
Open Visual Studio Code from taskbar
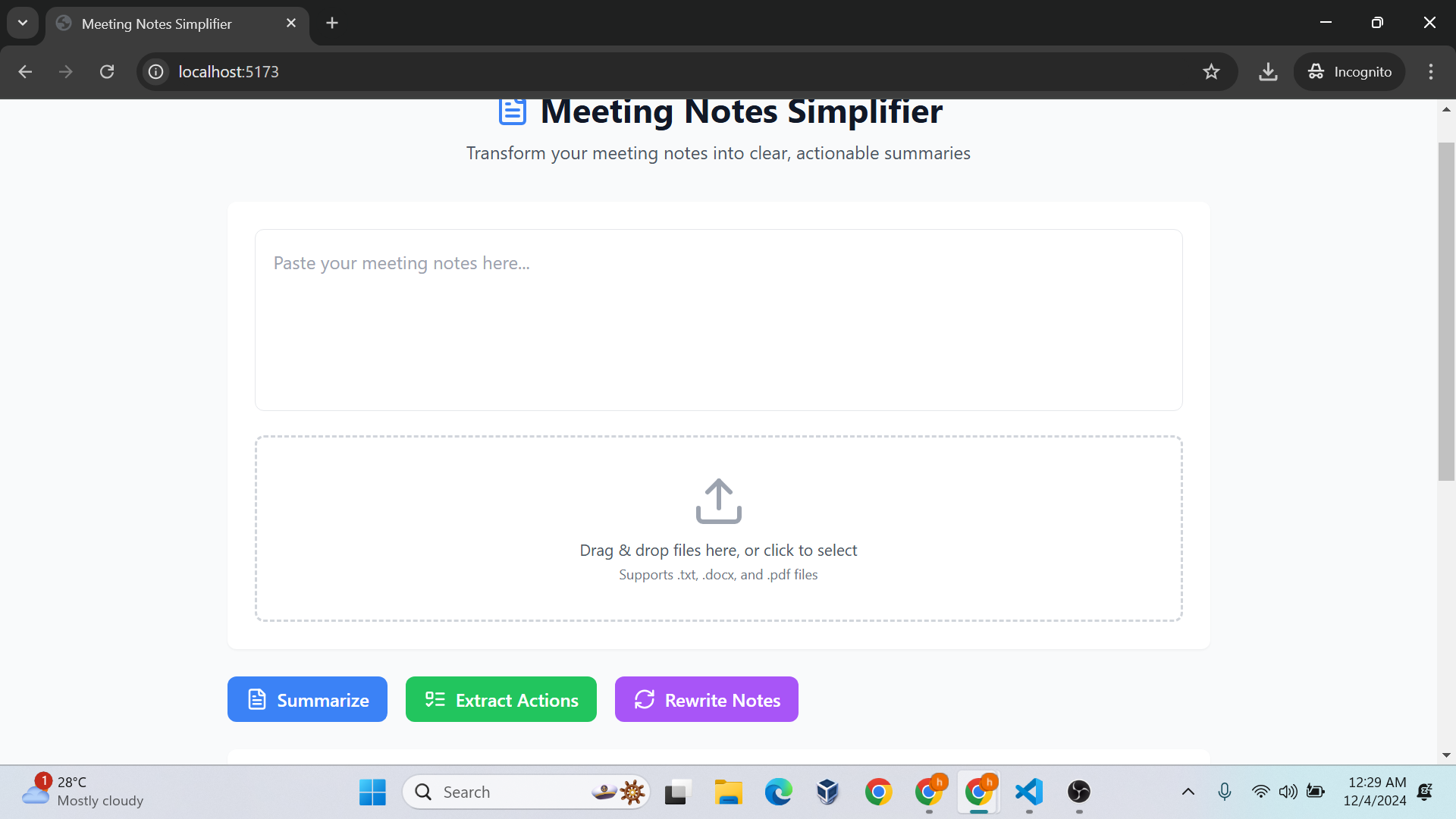(x=1029, y=792)
